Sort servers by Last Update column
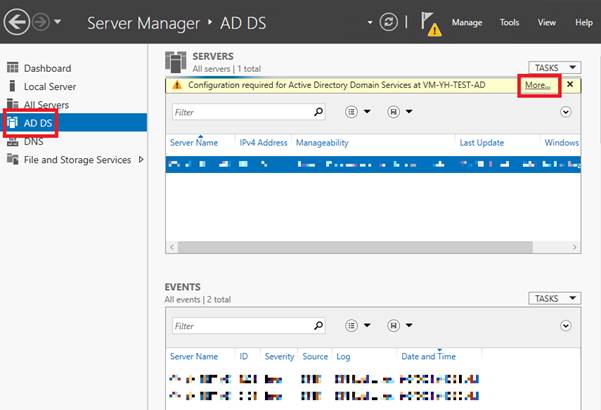Screen dimensions: 601x410 click(x=482, y=143)
